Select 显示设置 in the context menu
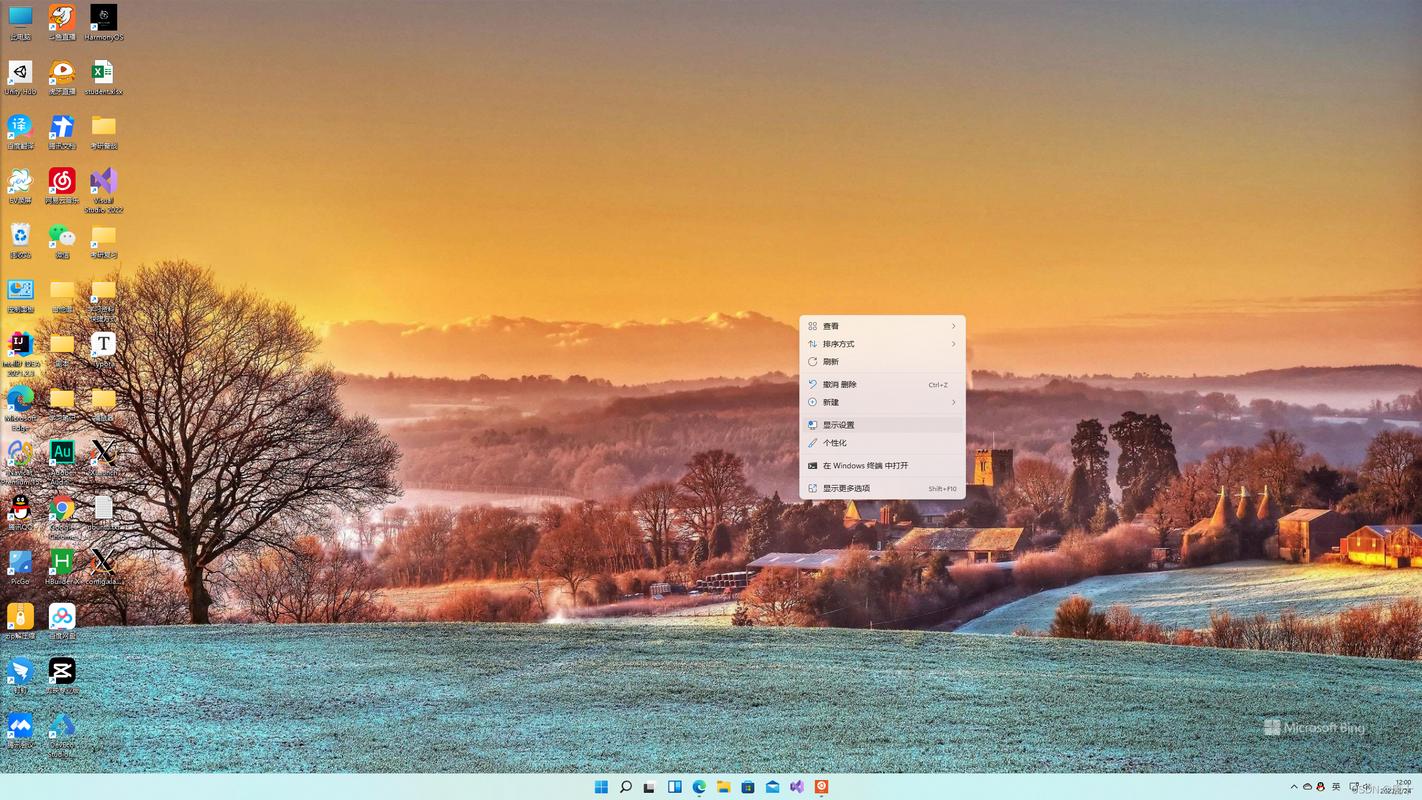Image resolution: width=1422 pixels, height=800 pixels. click(882, 425)
